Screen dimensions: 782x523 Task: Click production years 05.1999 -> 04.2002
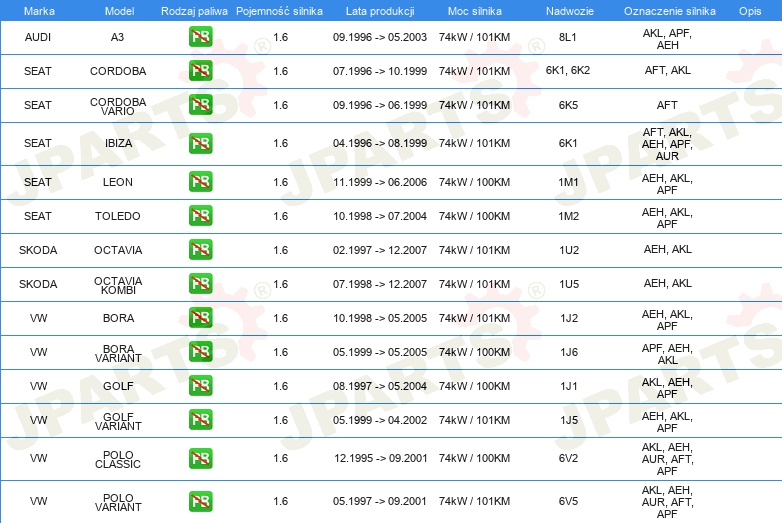coord(380,420)
